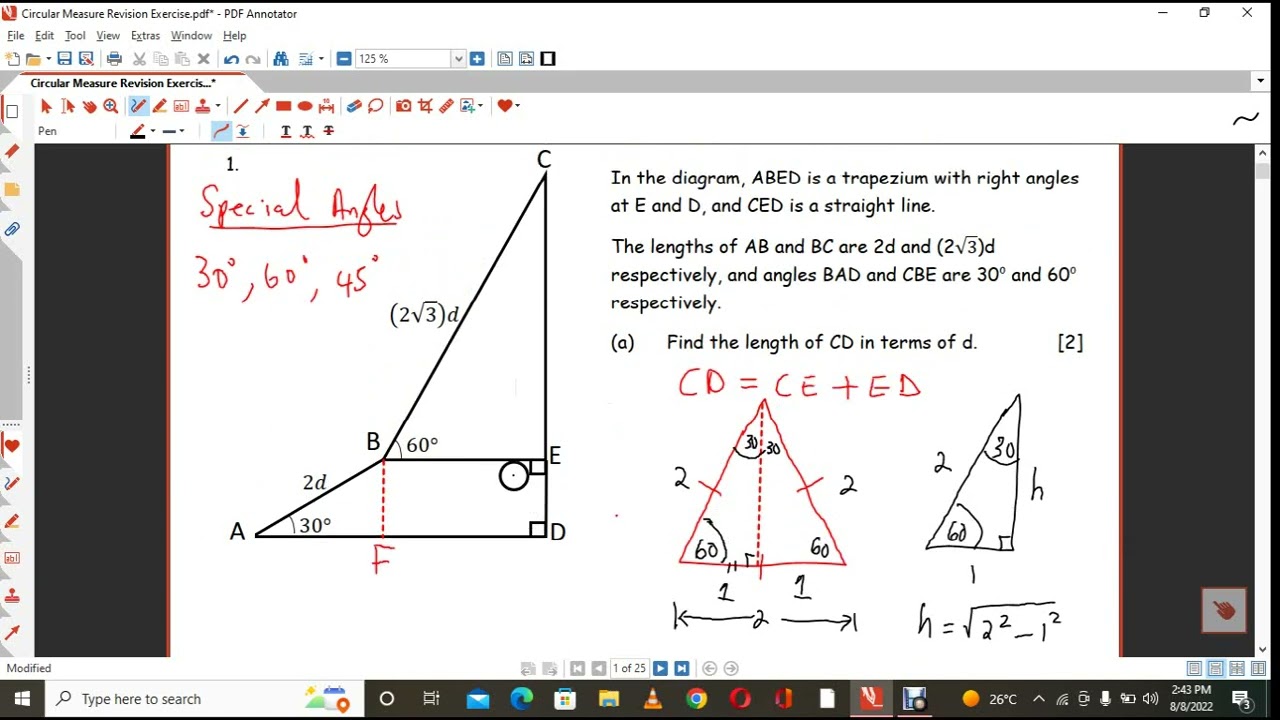The height and width of the screenshot is (720, 1280).
Task: Pick the Lasso selection tool
Action: [375, 106]
